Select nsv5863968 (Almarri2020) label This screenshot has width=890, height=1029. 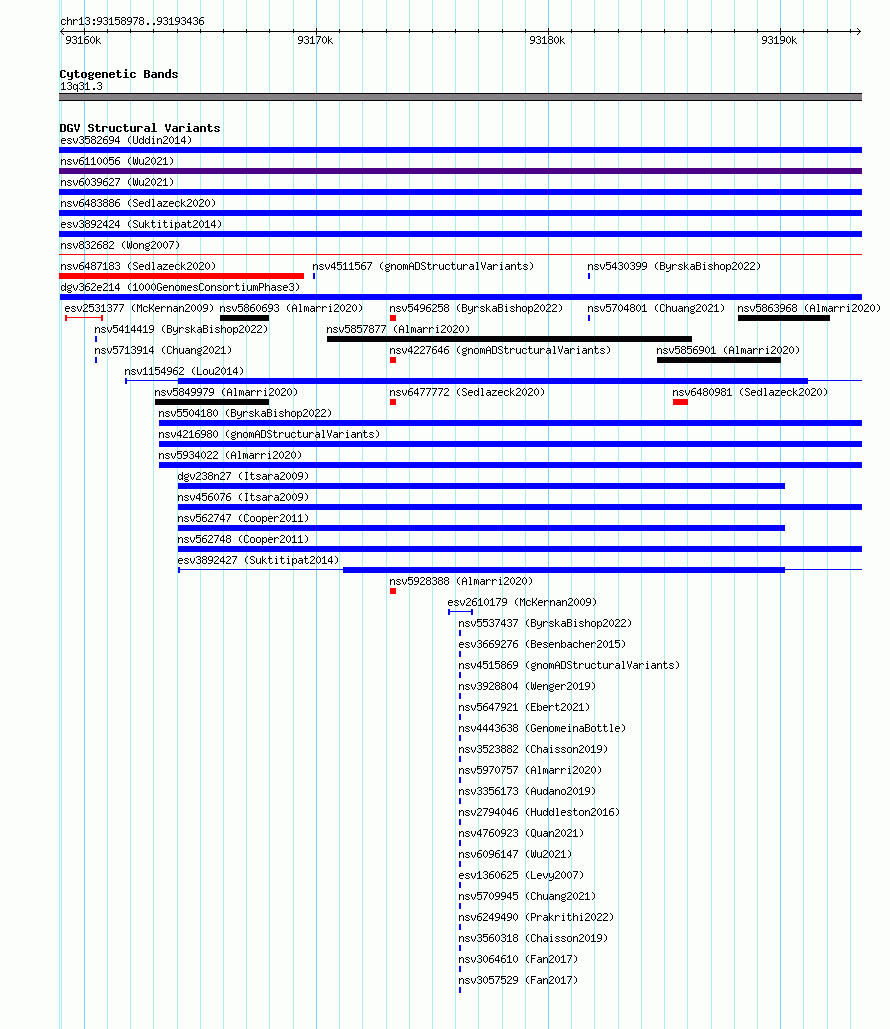coord(809,308)
